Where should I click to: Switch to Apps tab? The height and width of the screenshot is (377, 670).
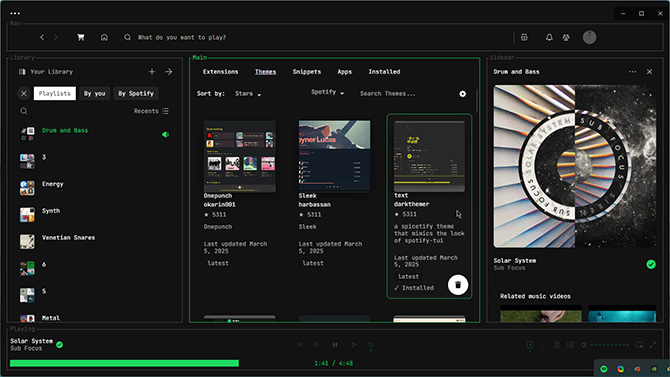[x=344, y=72]
